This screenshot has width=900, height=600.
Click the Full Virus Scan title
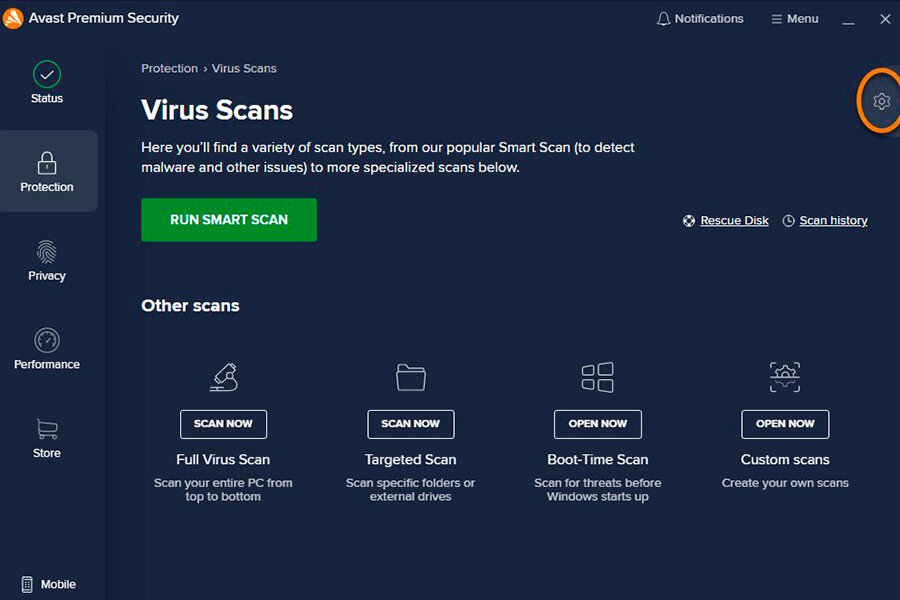pyautogui.click(x=223, y=459)
